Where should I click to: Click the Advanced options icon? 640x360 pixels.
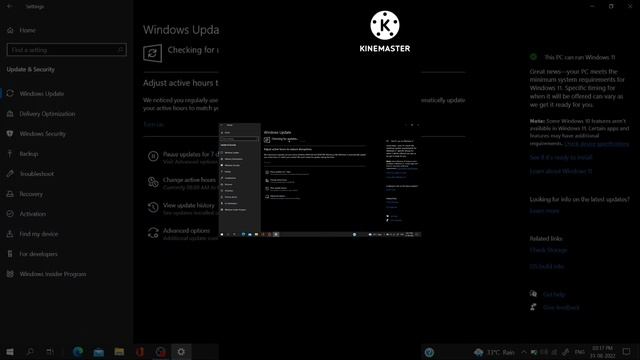153,233
